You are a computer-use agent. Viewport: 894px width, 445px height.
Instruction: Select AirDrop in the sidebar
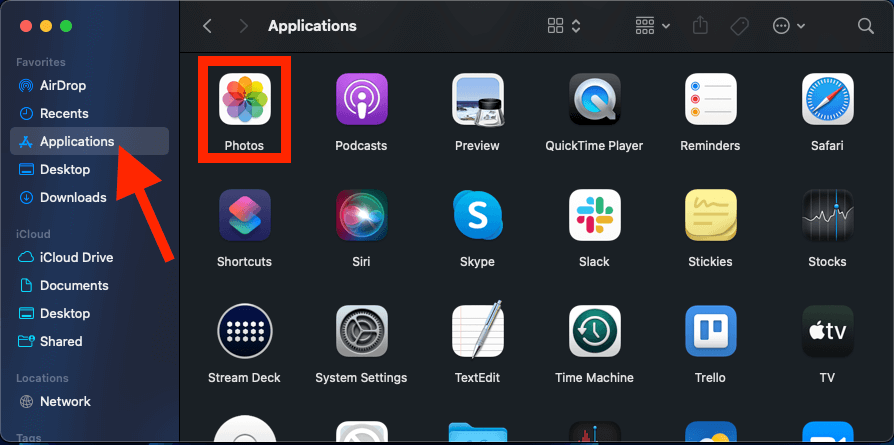pyautogui.click(x=90, y=86)
